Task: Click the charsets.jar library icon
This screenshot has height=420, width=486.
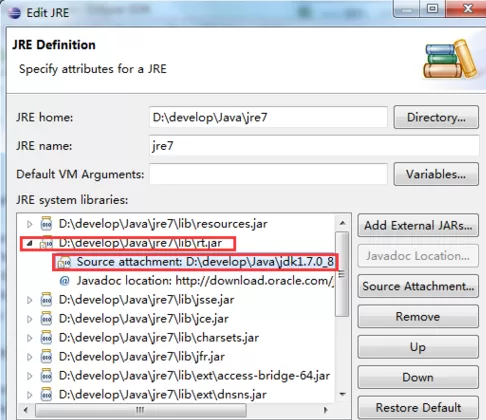Action: 46,338
